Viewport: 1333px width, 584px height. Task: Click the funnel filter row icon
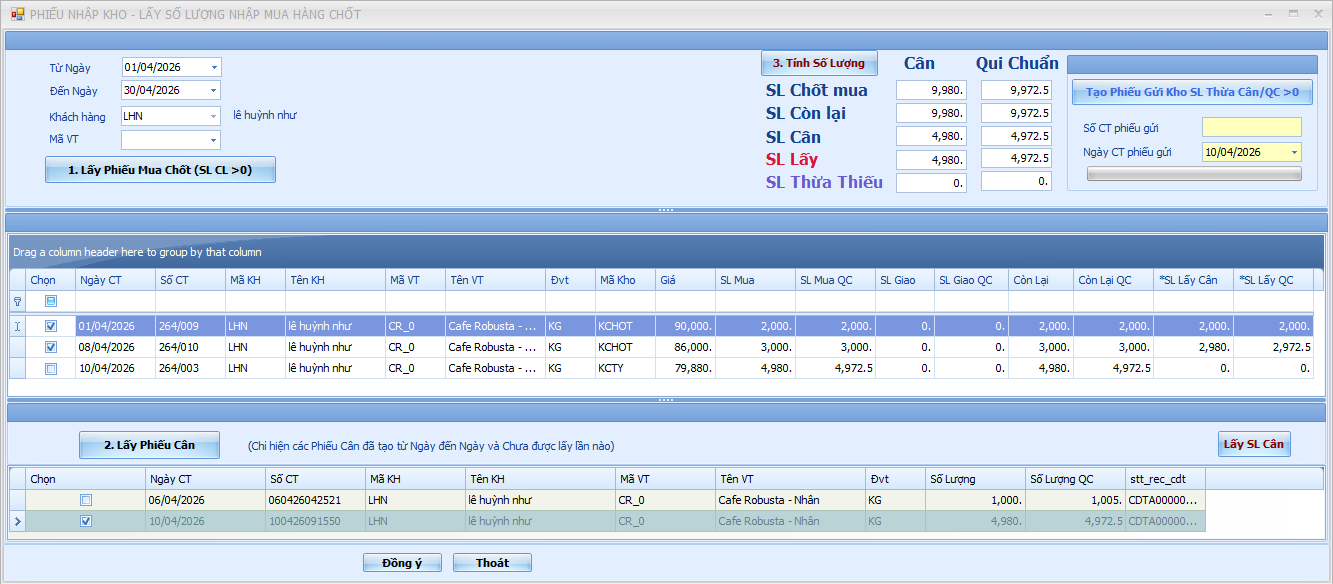point(17,301)
